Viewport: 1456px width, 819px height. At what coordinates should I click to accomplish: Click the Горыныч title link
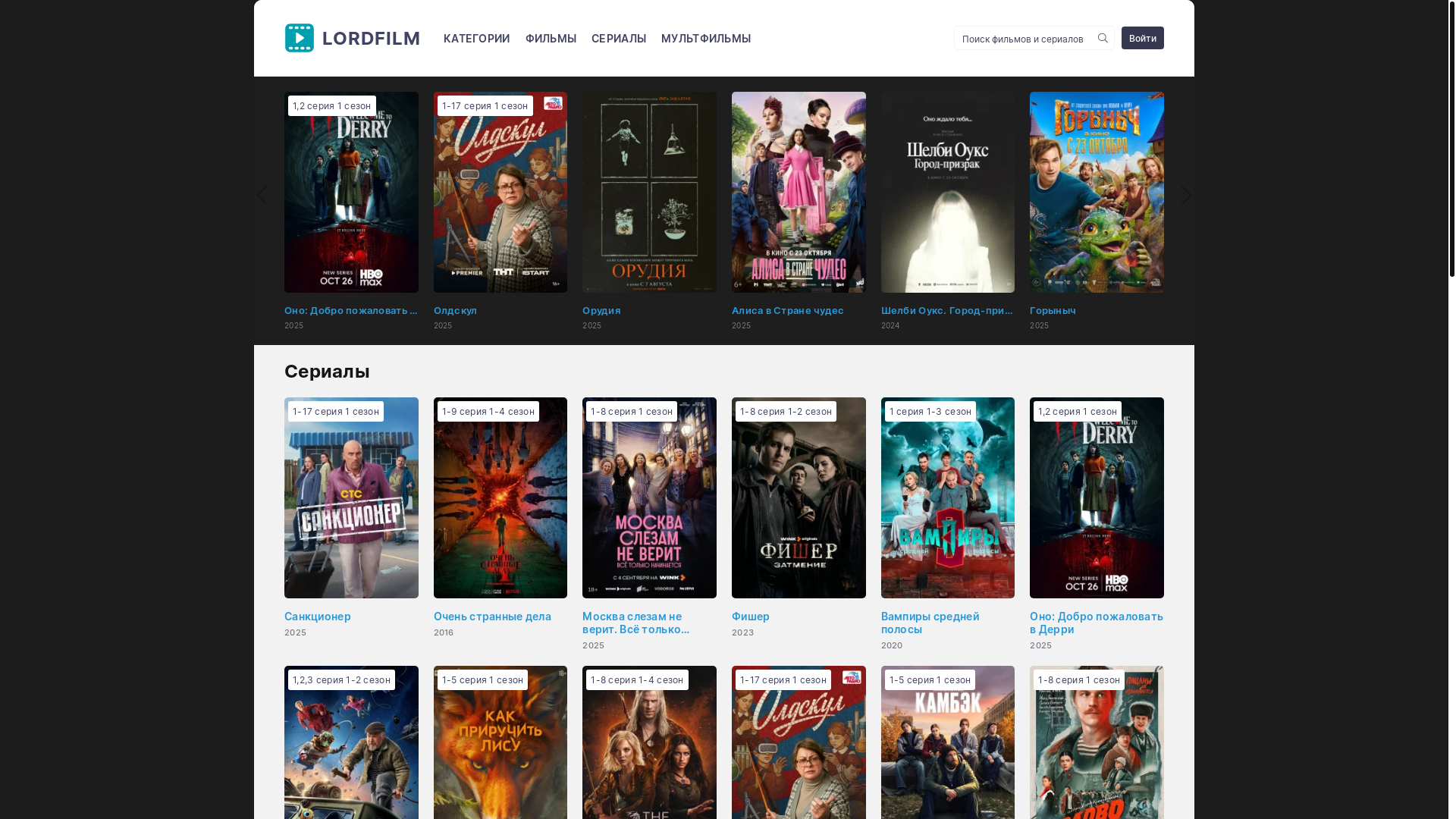tap(1053, 310)
